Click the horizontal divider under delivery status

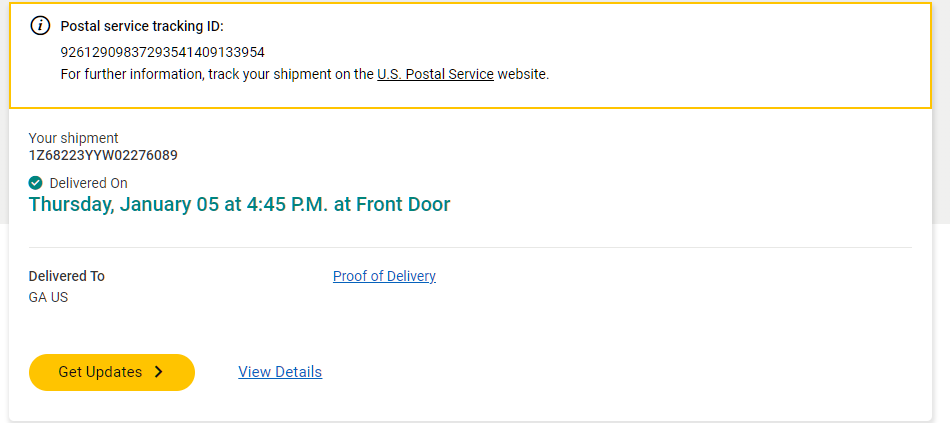[470, 247]
